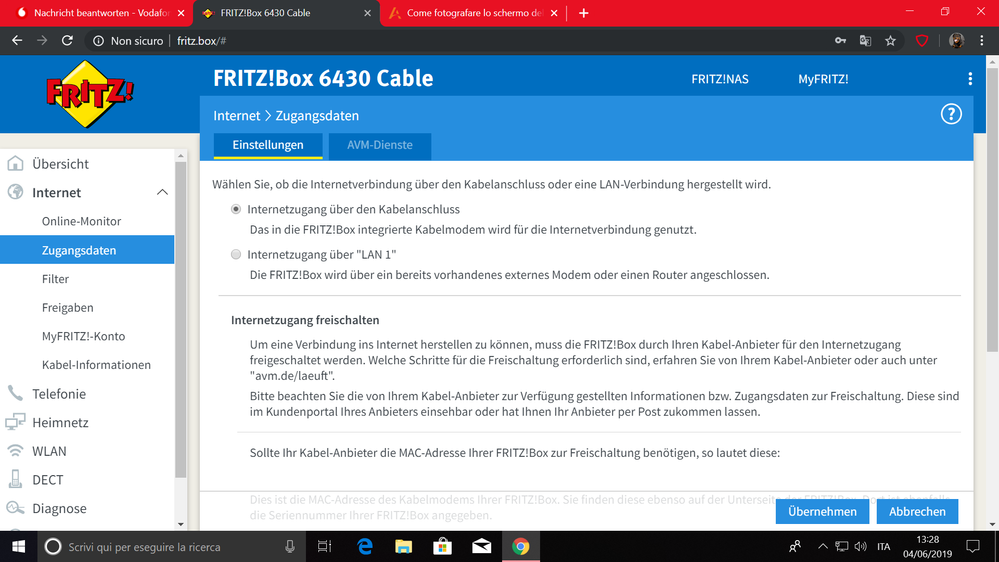The height and width of the screenshot is (562, 999).
Task: Click the DECT handset icon
Action: click(x=15, y=479)
